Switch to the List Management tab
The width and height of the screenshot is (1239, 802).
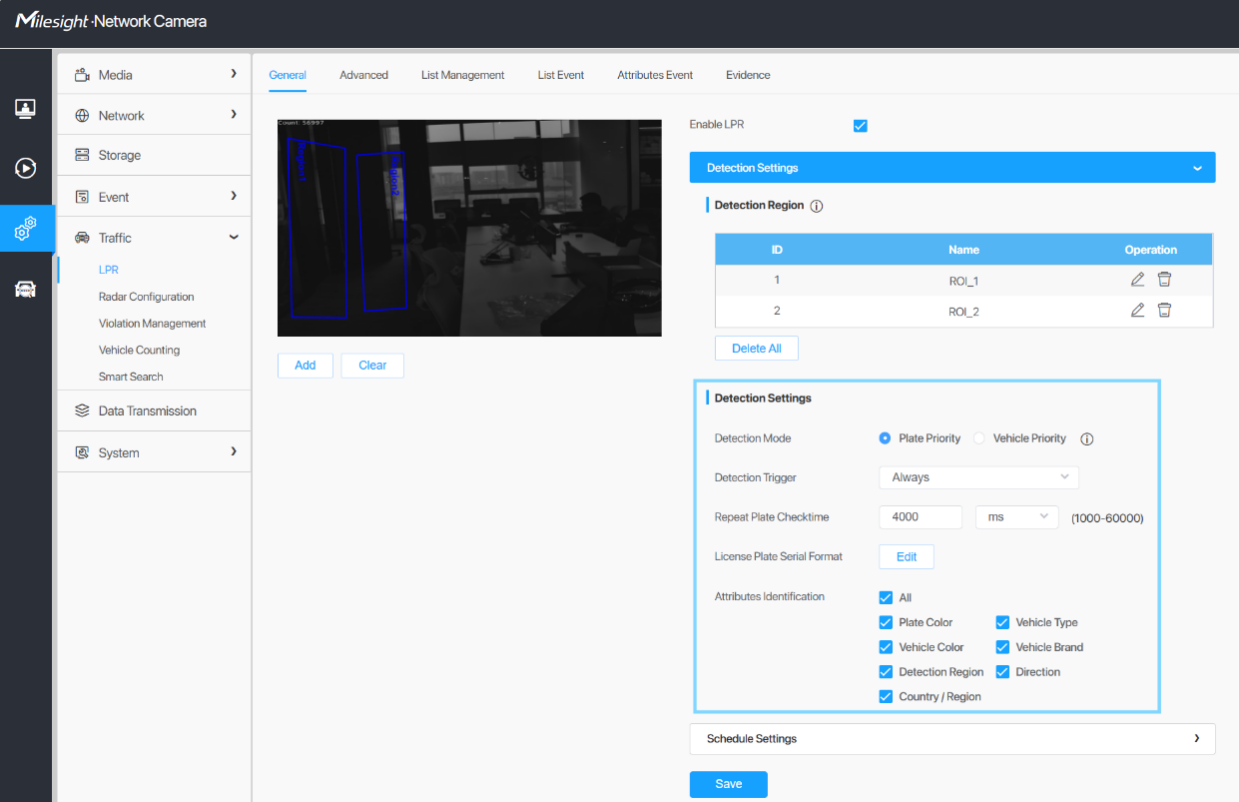coord(463,75)
